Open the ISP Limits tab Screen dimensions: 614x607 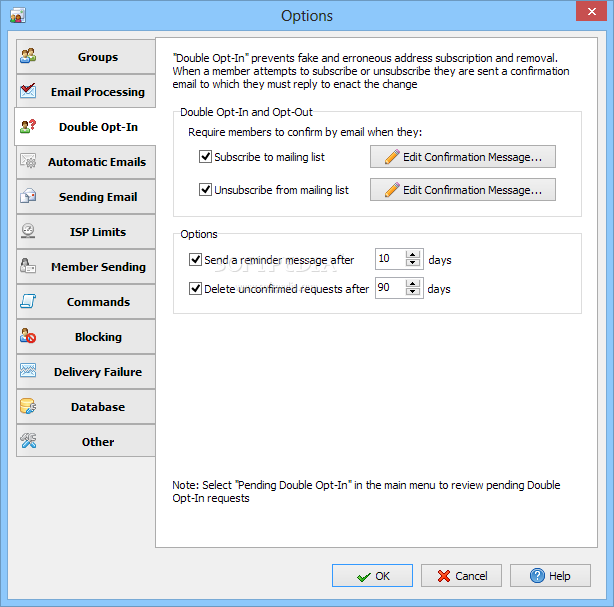[86, 231]
